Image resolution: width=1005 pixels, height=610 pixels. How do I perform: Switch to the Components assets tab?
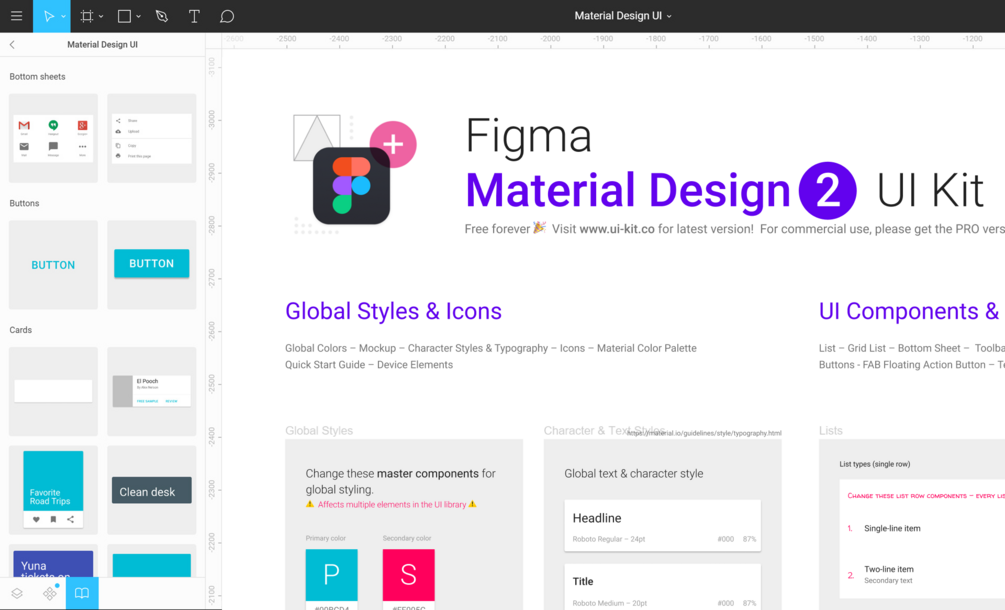click(50, 593)
